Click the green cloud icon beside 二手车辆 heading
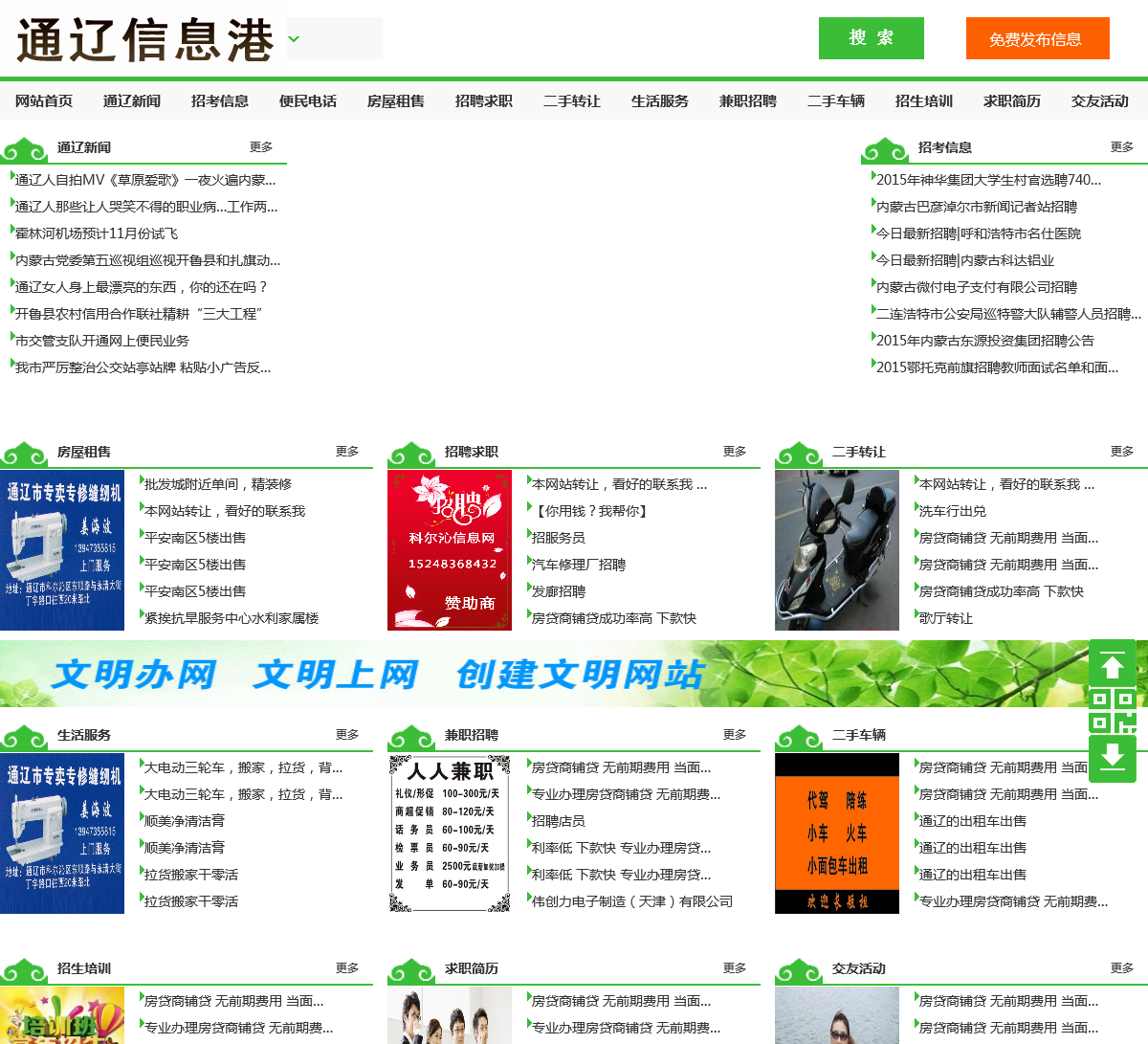1148x1044 pixels. pos(799,738)
